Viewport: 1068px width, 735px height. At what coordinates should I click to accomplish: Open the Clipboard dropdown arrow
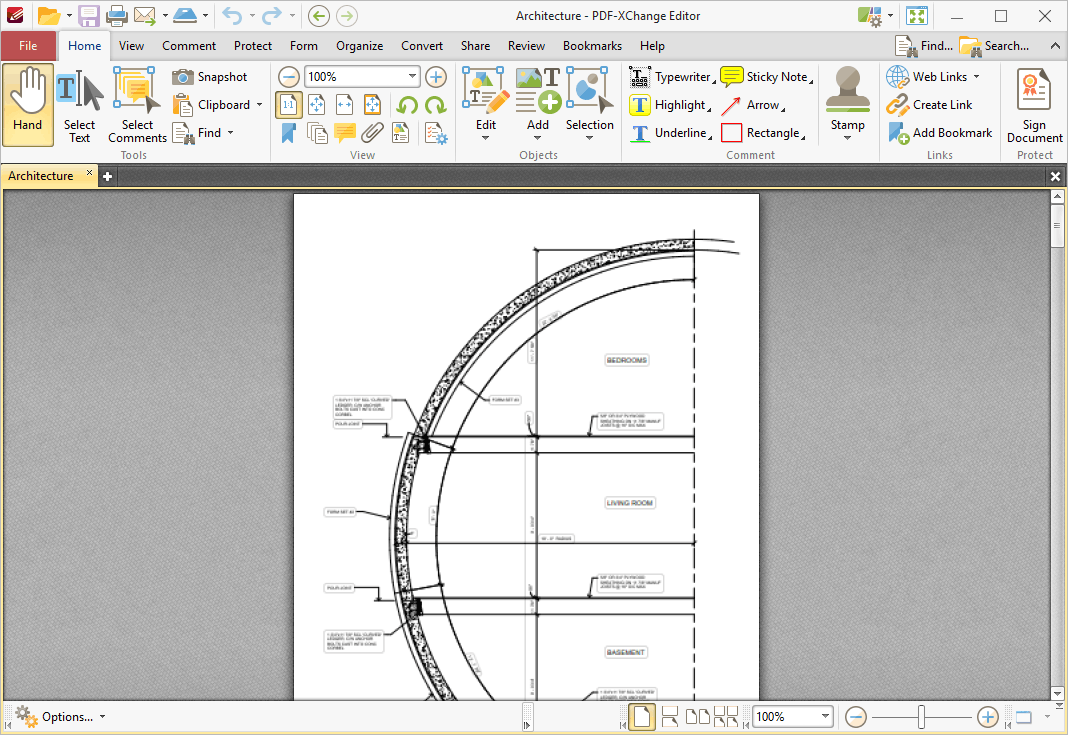coord(260,105)
